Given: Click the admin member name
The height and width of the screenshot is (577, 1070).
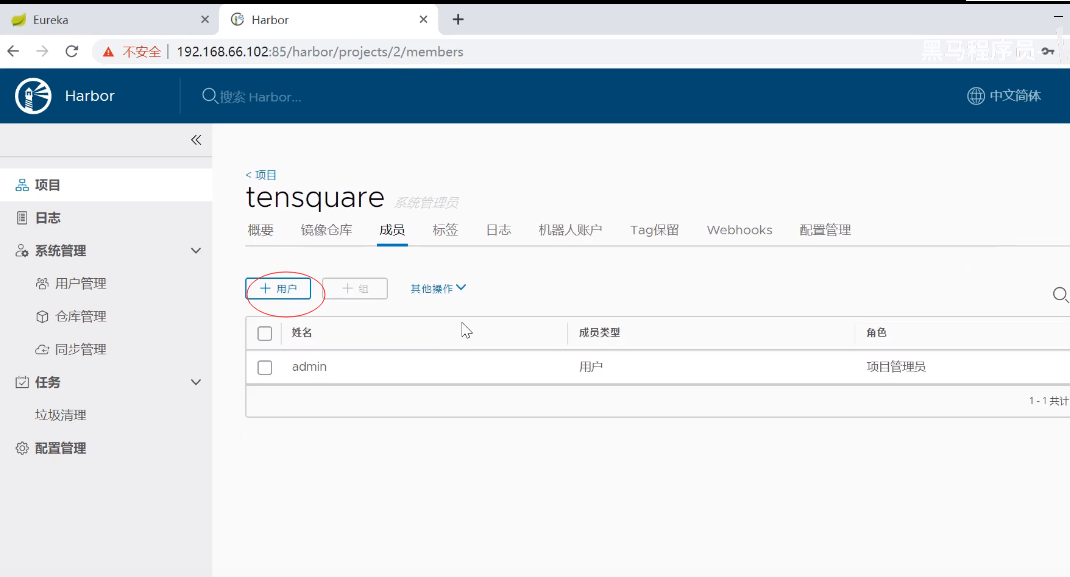Looking at the screenshot, I should tap(309, 367).
